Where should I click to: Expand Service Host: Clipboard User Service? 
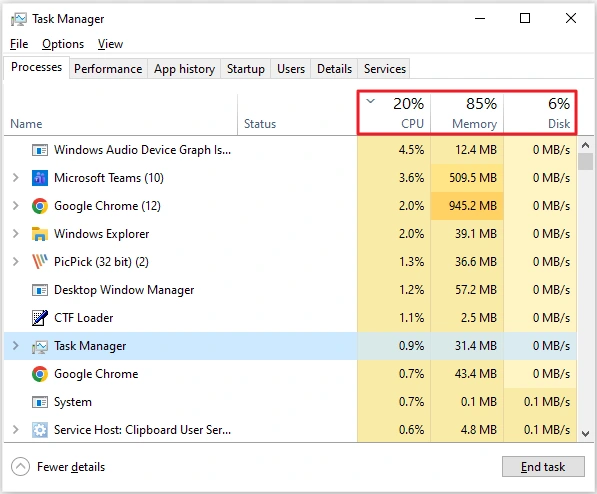(16, 430)
